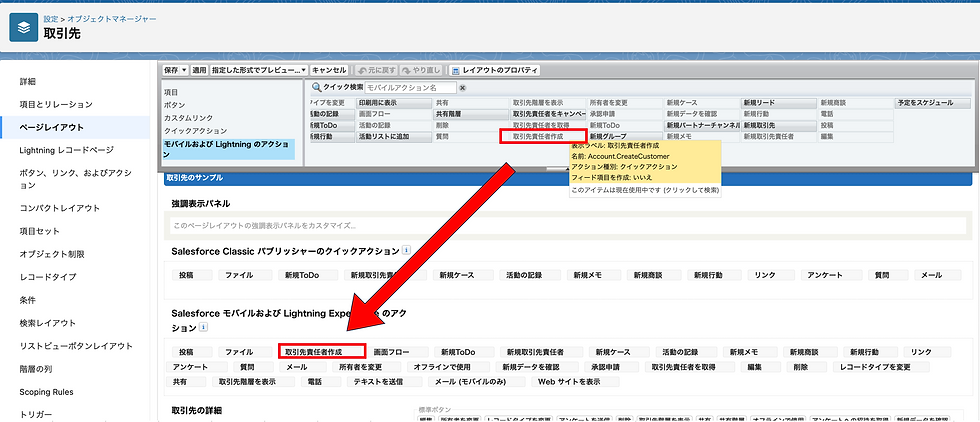Click 新規パートナーチャンネル in the palette

tap(702, 126)
